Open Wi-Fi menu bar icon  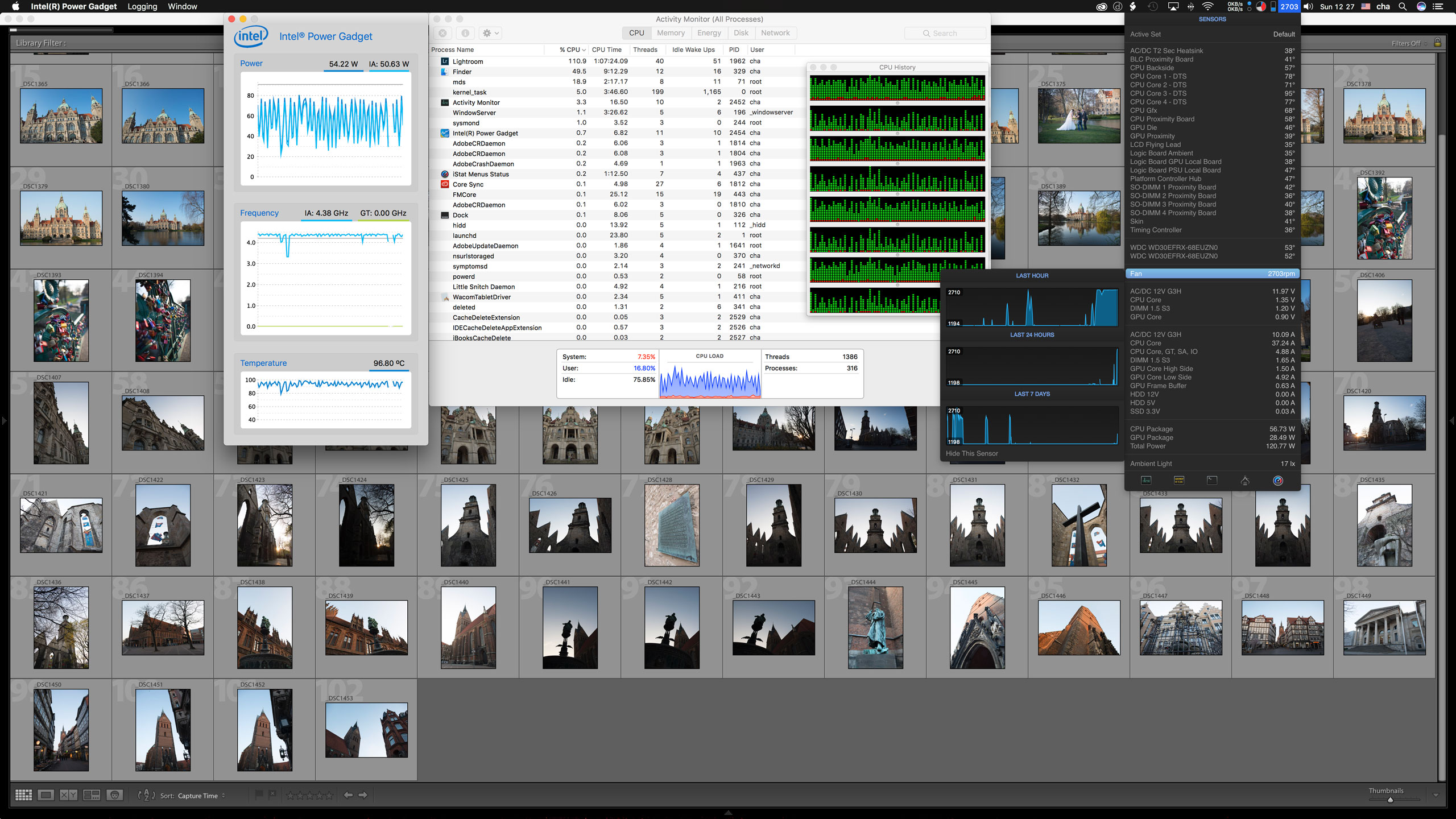[1208, 7]
